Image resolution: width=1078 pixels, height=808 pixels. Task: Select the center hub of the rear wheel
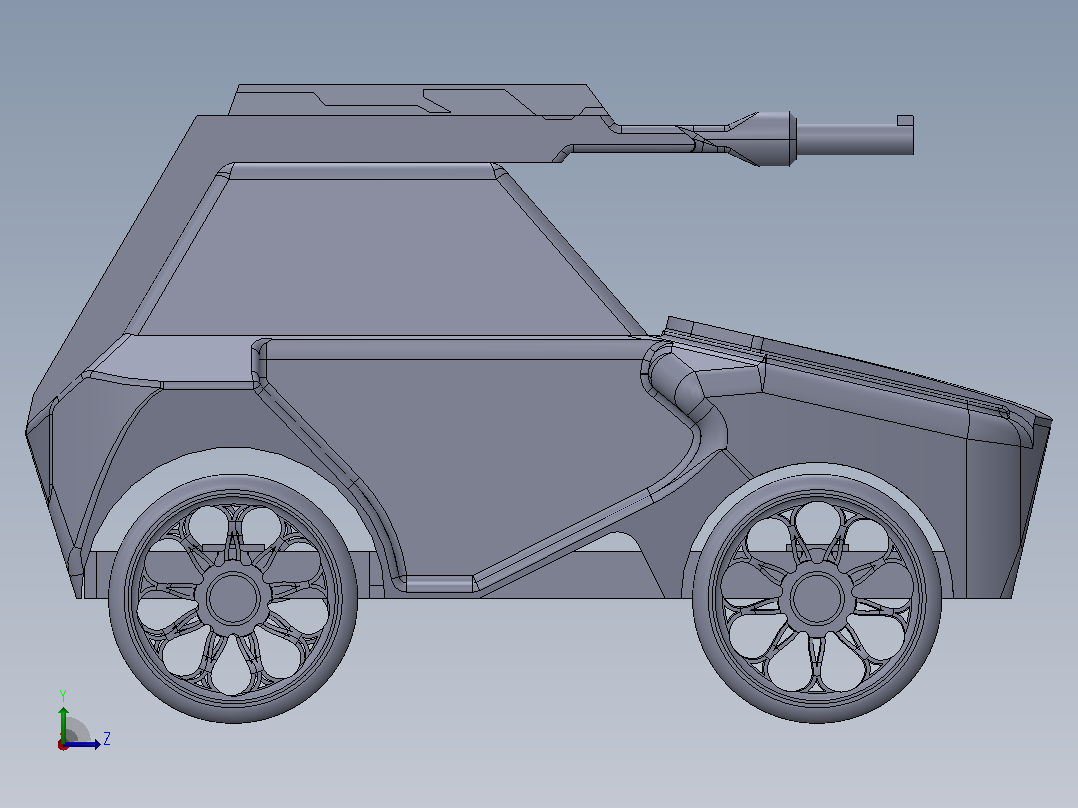tap(234, 598)
